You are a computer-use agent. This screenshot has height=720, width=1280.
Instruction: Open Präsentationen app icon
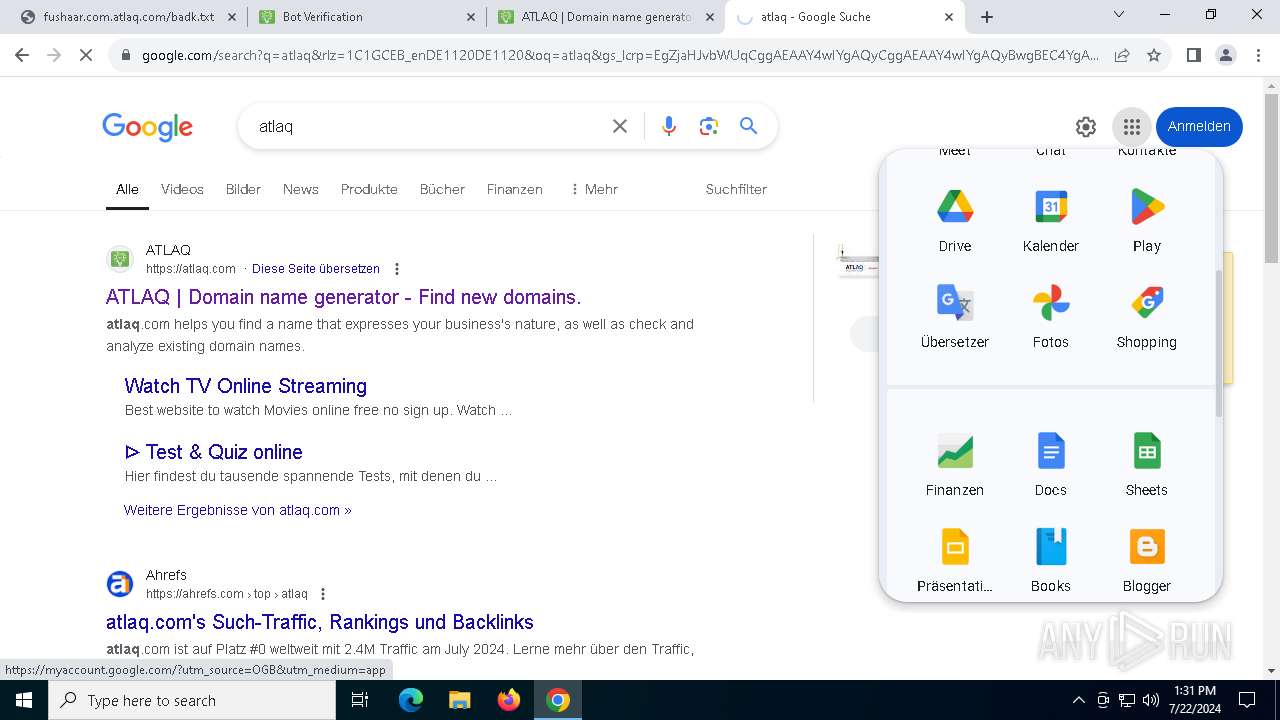coord(955,560)
